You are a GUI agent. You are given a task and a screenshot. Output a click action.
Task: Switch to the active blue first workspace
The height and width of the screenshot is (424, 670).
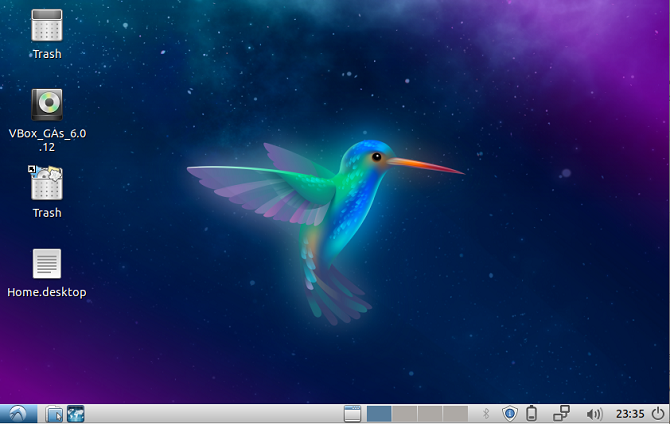coord(379,414)
